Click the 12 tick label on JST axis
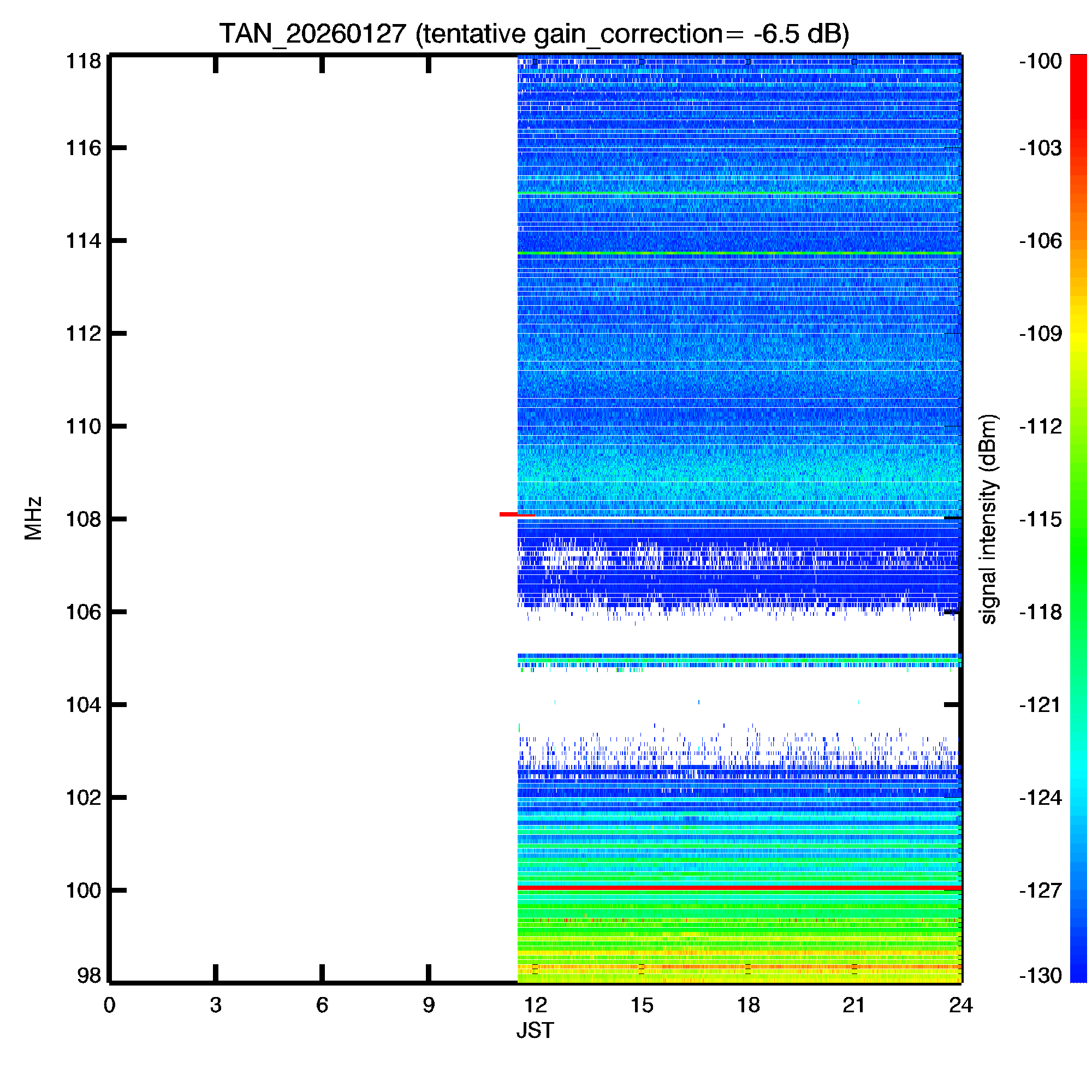Viewport: 1092px width, 1092px height. [535, 1005]
